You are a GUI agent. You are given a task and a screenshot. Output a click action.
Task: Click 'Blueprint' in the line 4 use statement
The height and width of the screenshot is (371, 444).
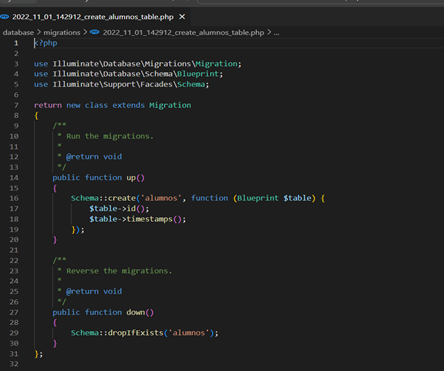coord(198,74)
